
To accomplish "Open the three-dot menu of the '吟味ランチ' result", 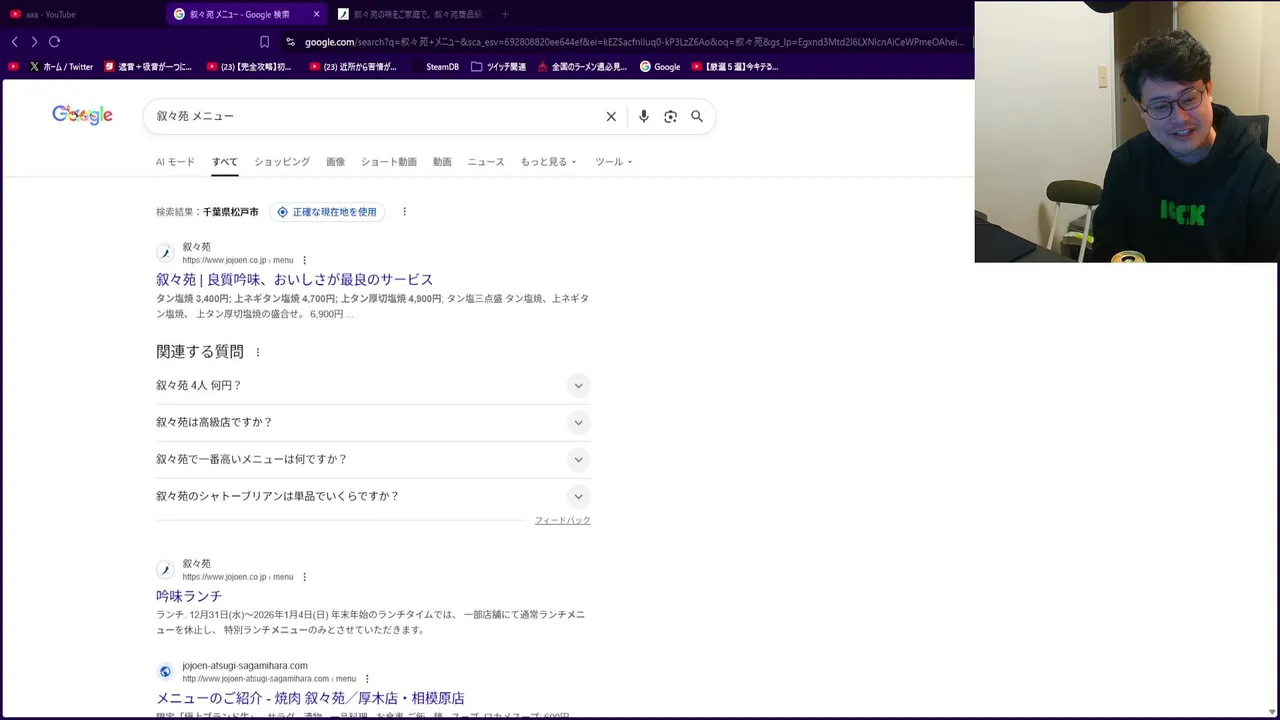I will point(305,577).
